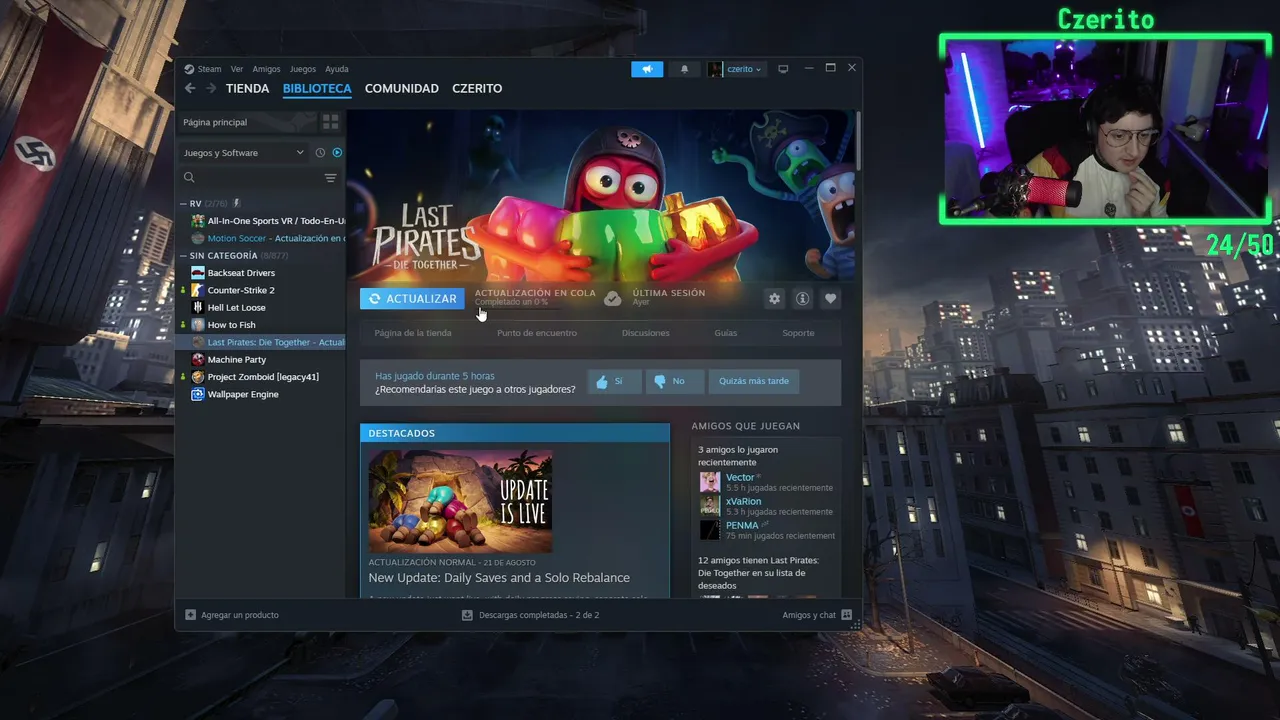Viewport: 1280px width, 720px height.
Task: Open the notifications bell
Action: click(685, 69)
